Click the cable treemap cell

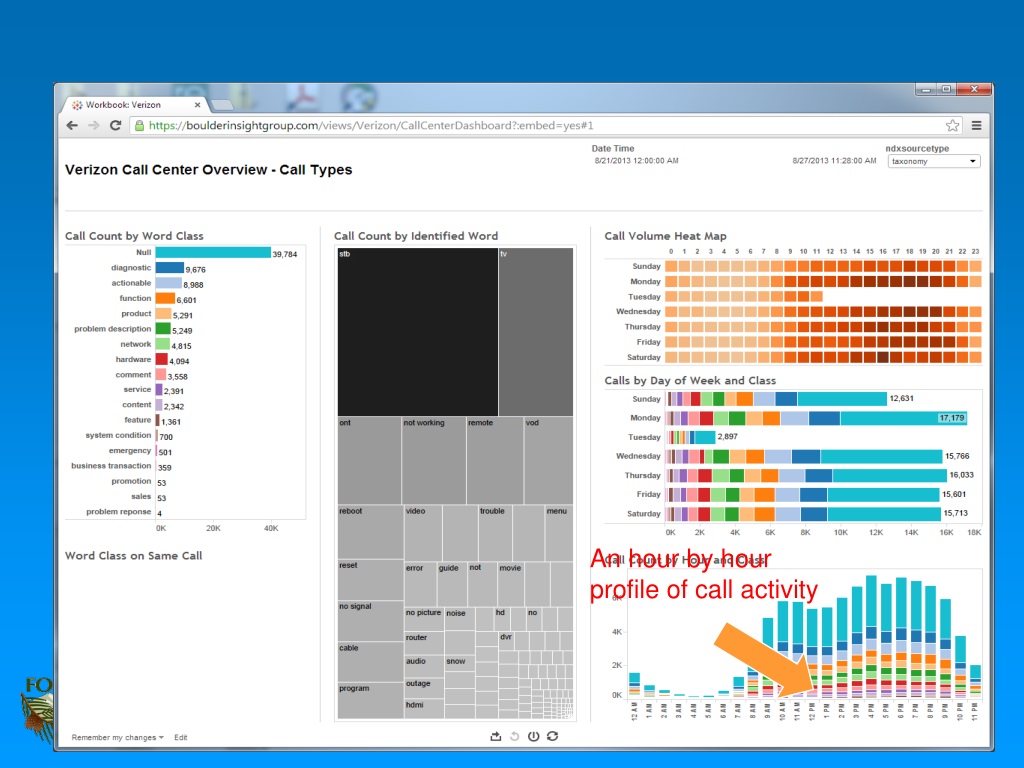tap(370, 662)
